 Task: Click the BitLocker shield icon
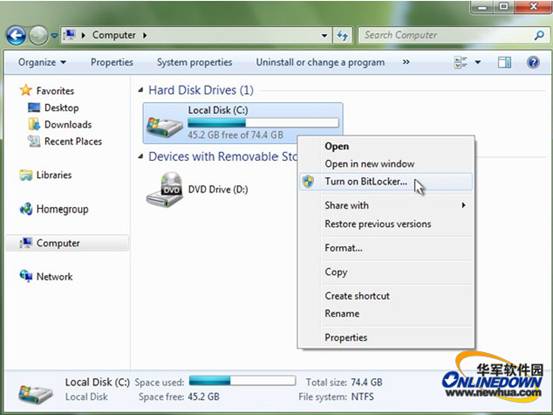point(309,182)
